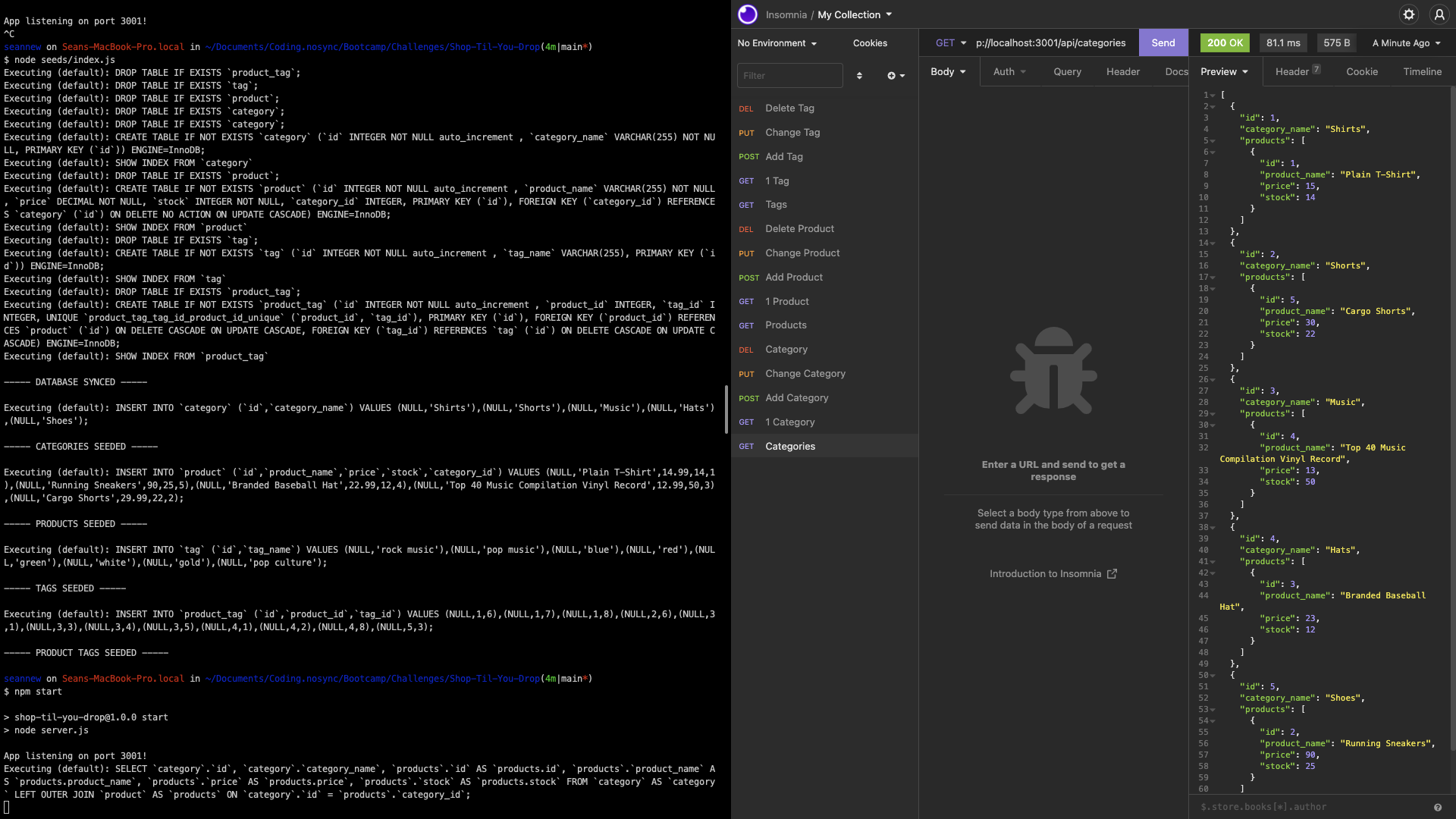1456x819 pixels.
Task: Expand the No Environment dropdown
Action: [x=777, y=43]
